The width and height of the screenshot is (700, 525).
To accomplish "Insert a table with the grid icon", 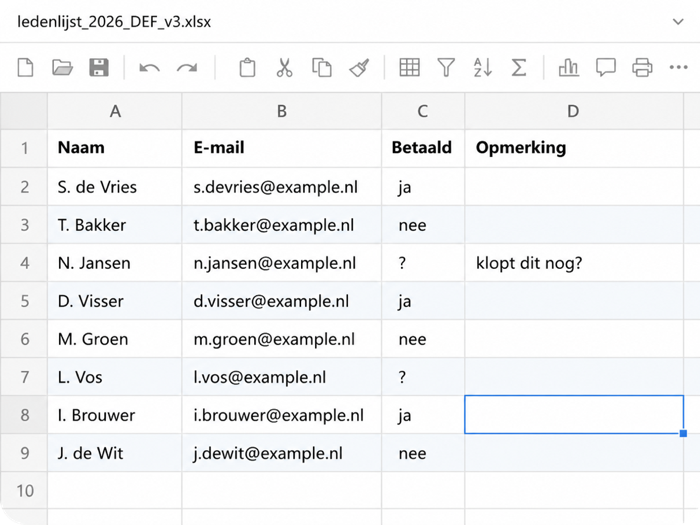I will 409,68.
